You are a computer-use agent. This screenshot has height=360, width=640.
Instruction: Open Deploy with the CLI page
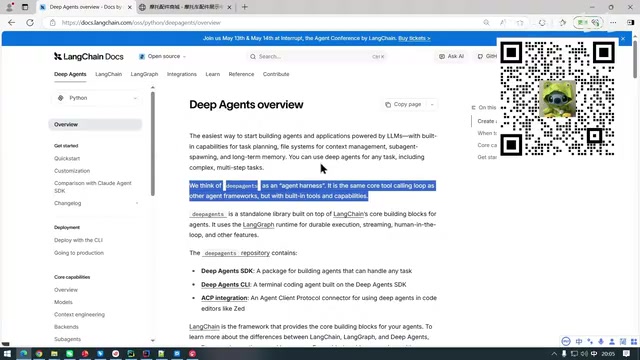(x=78, y=240)
